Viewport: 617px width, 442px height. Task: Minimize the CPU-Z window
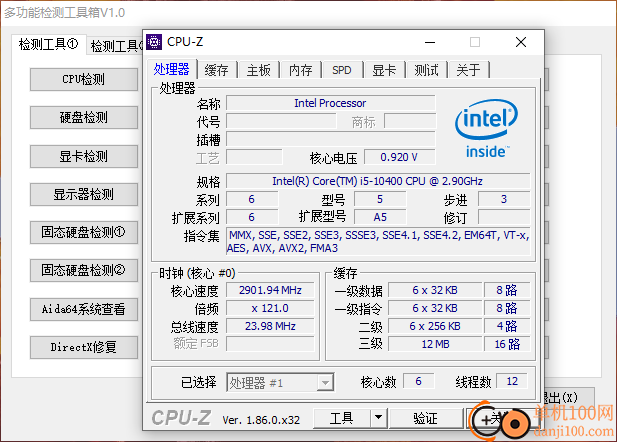430,42
